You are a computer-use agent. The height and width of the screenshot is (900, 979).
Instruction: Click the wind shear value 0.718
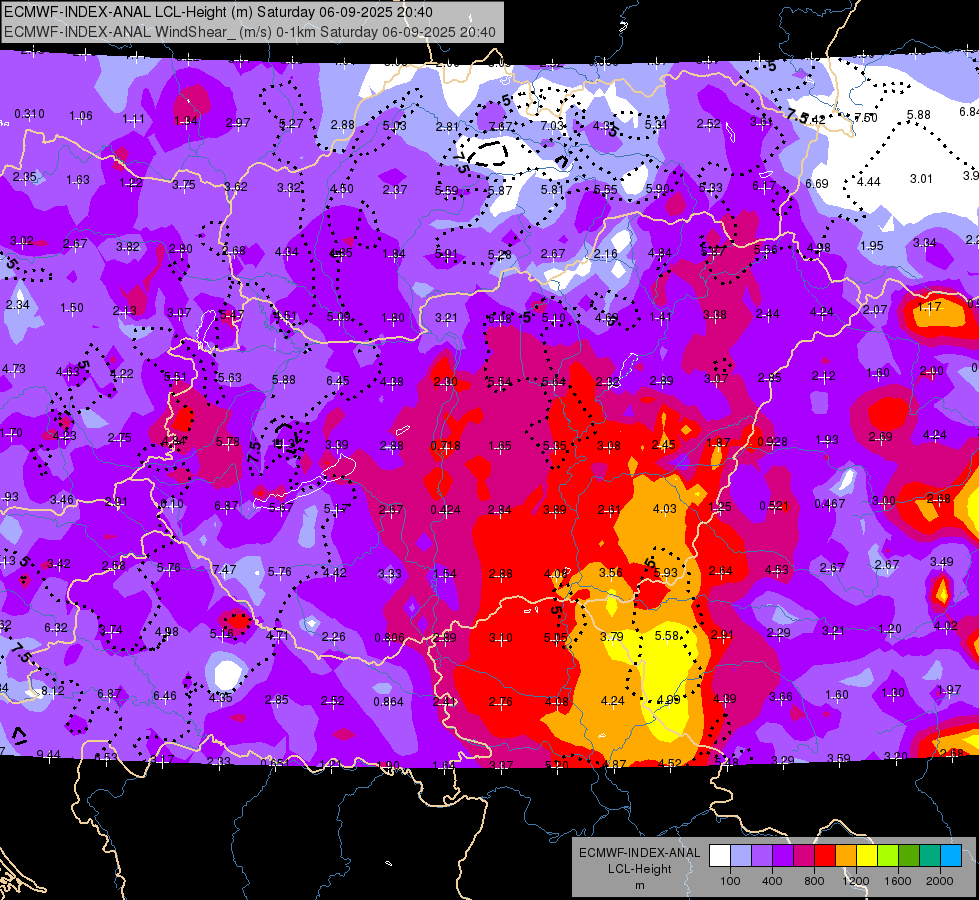[446, 445]
